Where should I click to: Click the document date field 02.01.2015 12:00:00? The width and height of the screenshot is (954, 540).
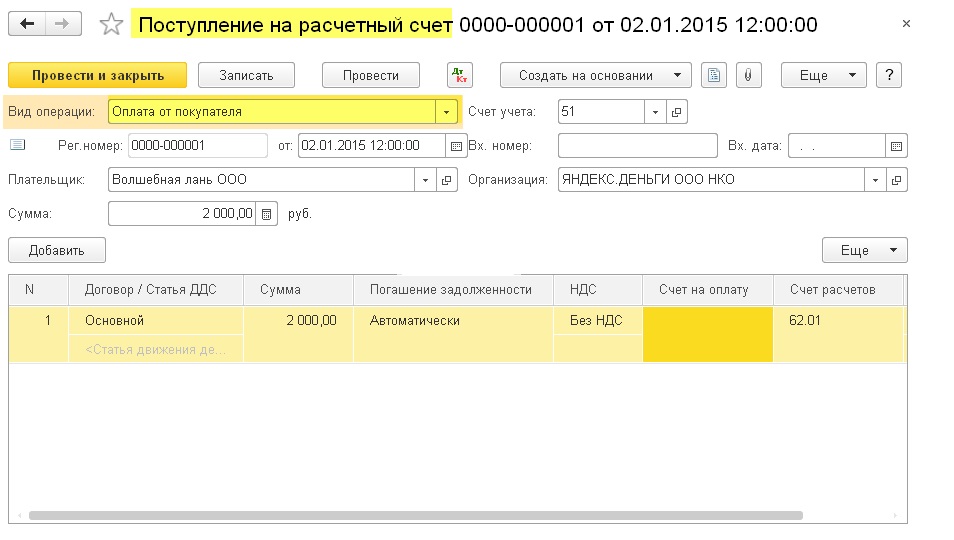pyautogui.click(x=372, y=146)
